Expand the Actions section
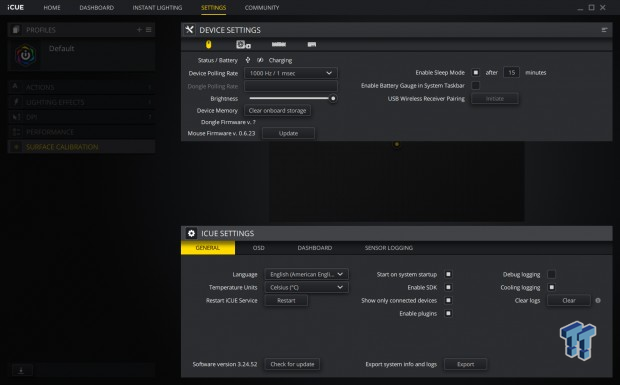The height and width of the screenshot is (385, 620). [81, 87]
